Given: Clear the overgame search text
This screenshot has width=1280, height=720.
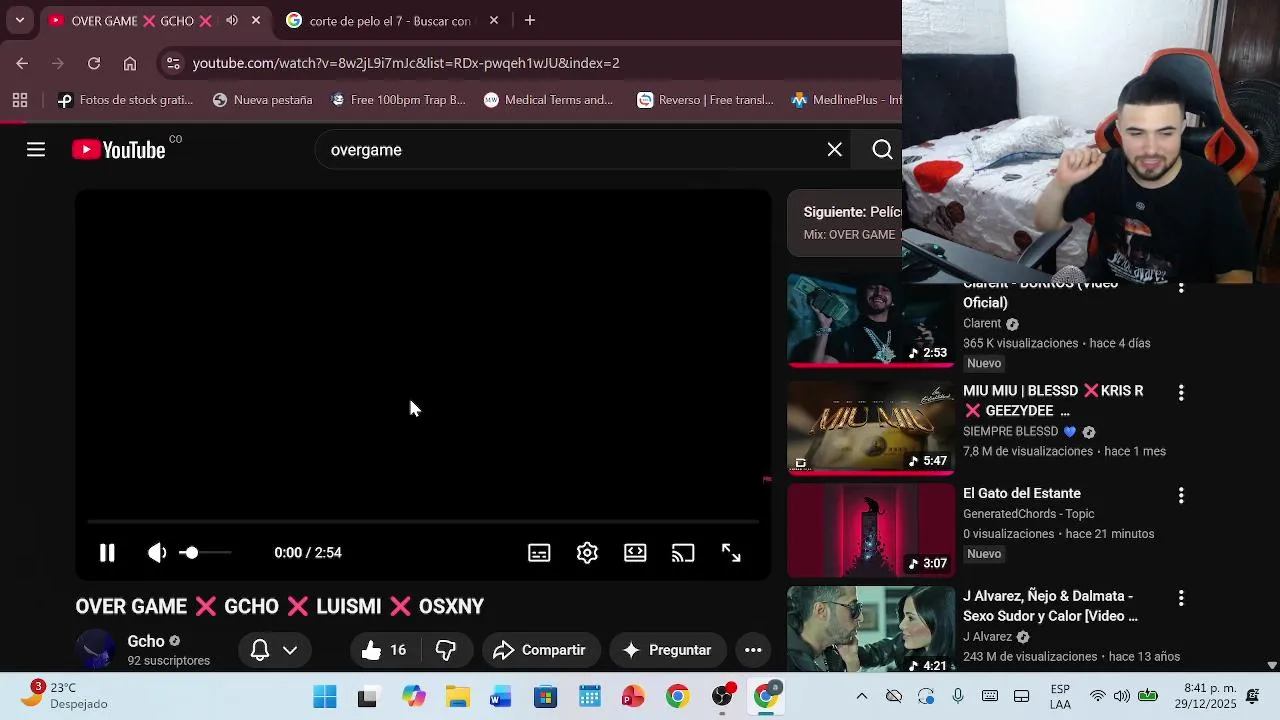Looking at the screenshot, I should point(834,150).
